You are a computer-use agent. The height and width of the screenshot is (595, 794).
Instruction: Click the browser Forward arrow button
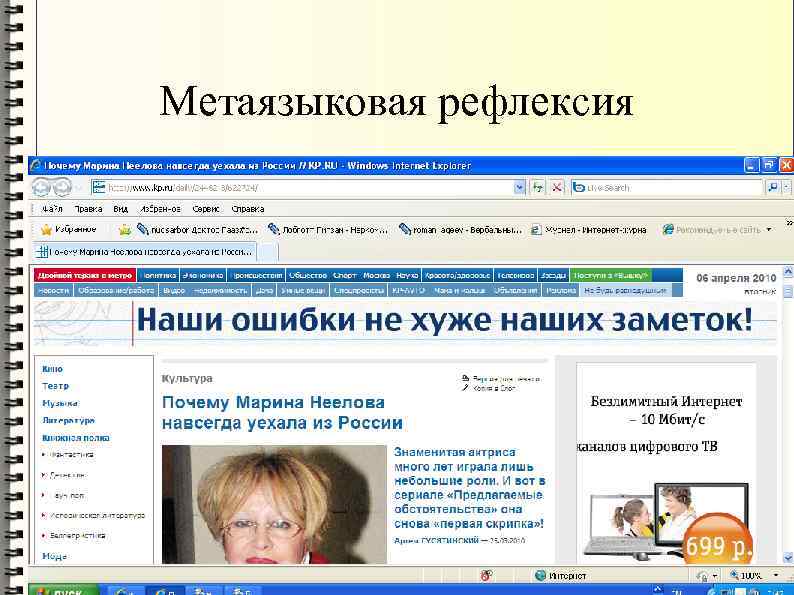[63, 187]
